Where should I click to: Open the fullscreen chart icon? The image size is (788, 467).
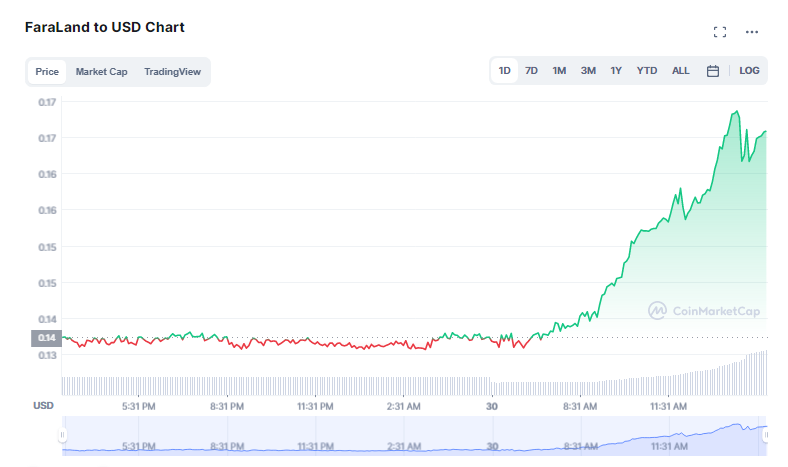point(720,32)
